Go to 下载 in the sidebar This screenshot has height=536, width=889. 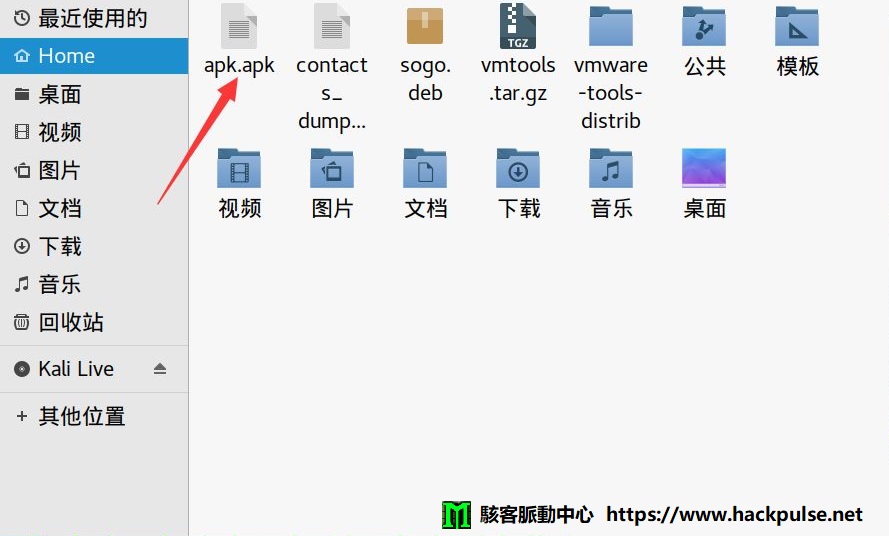coord(59,246)
